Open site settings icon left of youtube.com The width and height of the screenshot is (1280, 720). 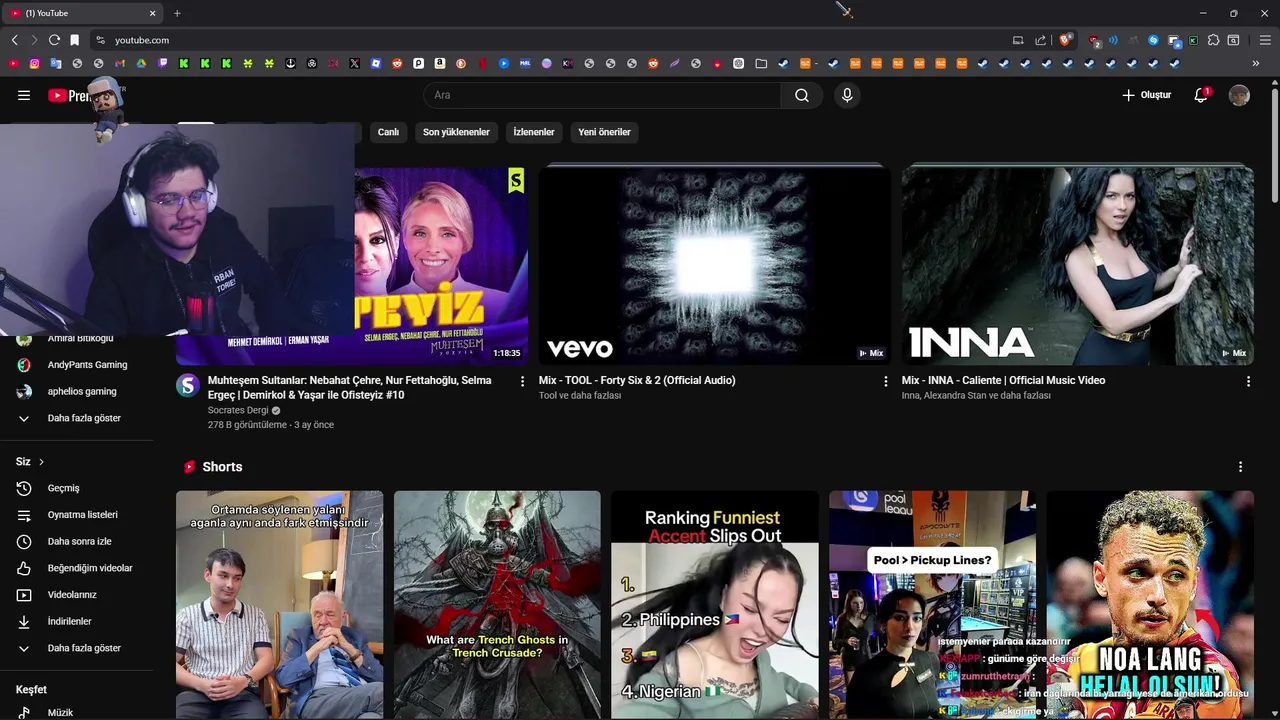(x=100, y=40)
